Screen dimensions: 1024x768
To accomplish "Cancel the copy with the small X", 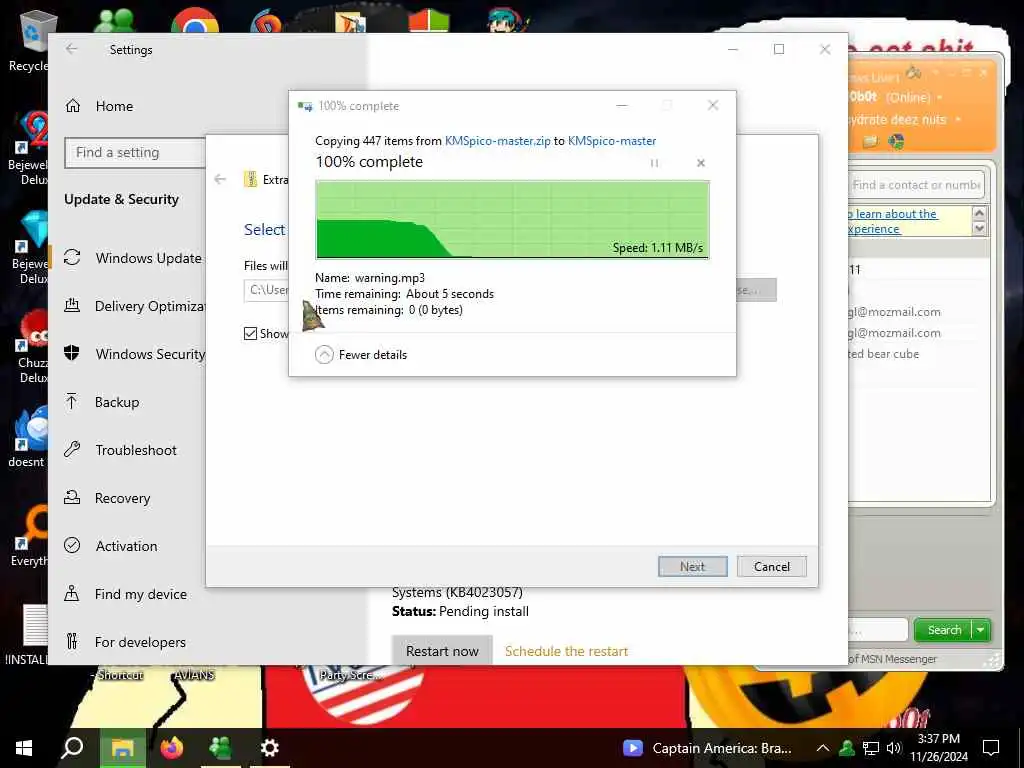I will click(701, 163).
